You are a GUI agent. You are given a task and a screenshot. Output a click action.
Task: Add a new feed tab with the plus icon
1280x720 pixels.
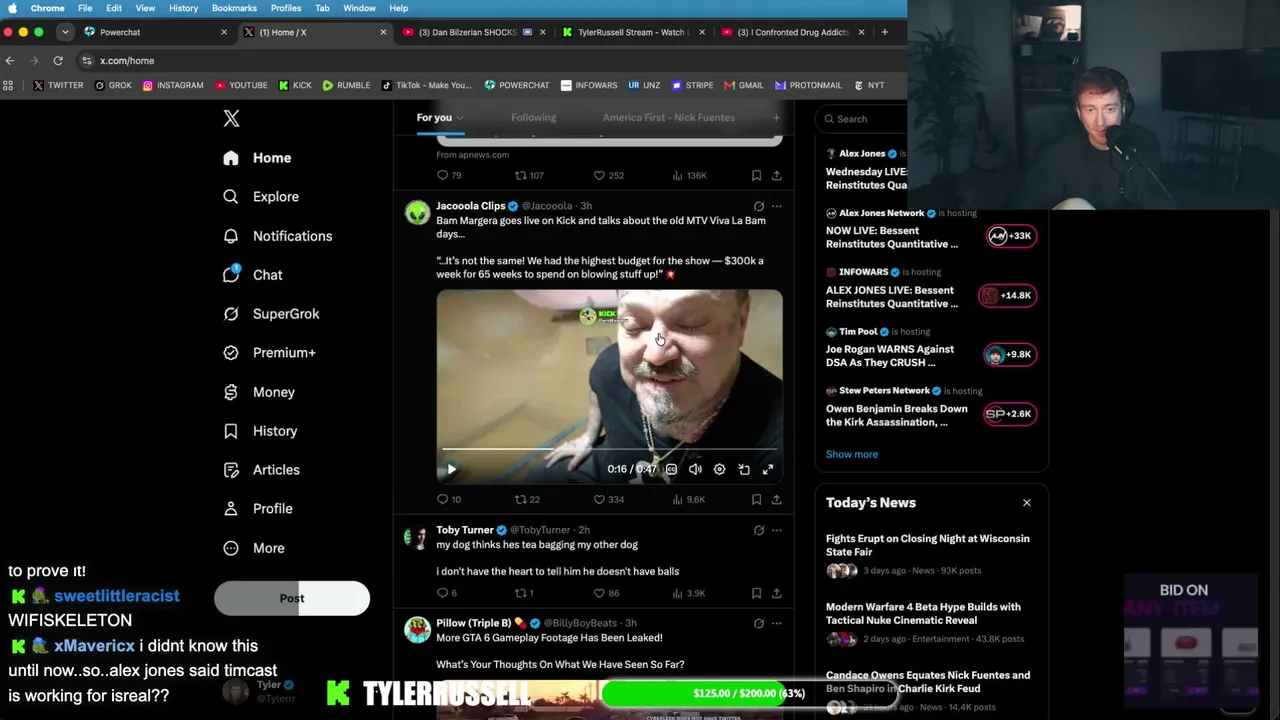pos(776,118)
